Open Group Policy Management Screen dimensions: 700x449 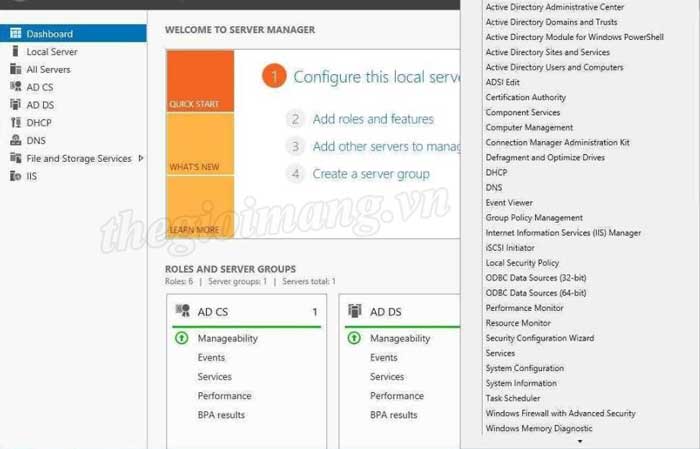pyautogui.click(x=534, y=218)
